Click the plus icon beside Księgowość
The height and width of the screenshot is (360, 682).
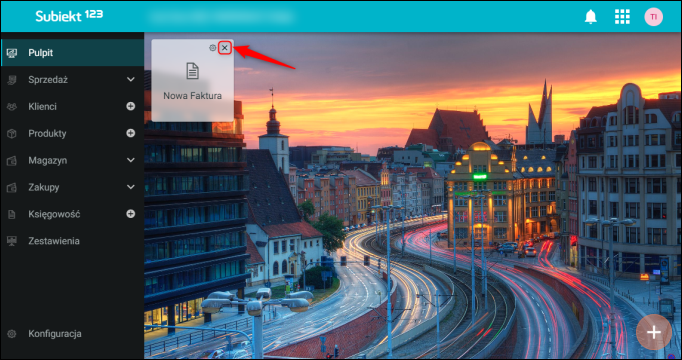pyautogui.click(x=130, y=214)
